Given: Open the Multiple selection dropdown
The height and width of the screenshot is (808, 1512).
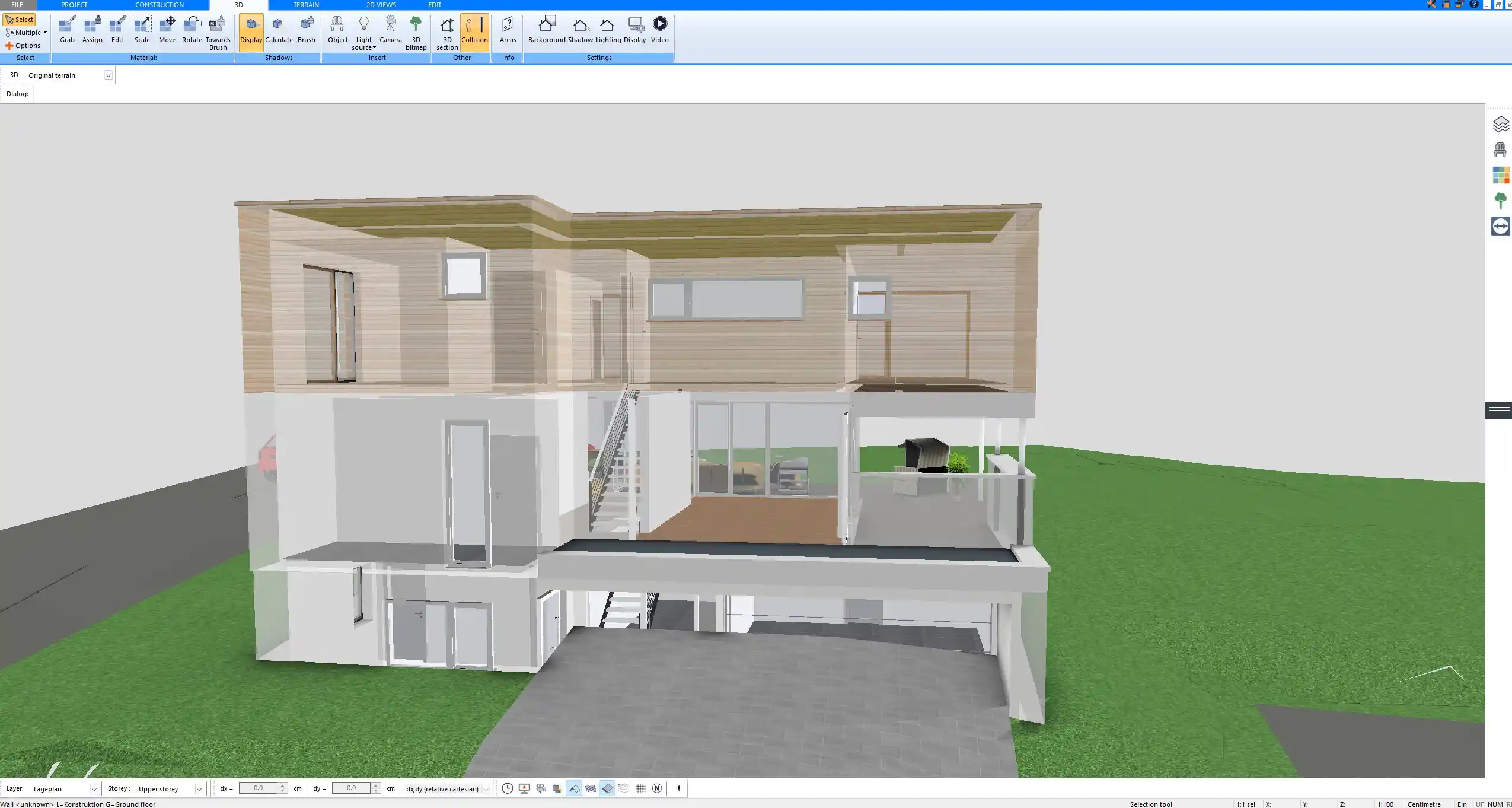Looking at the screenshot, I should tap(26, 33).
